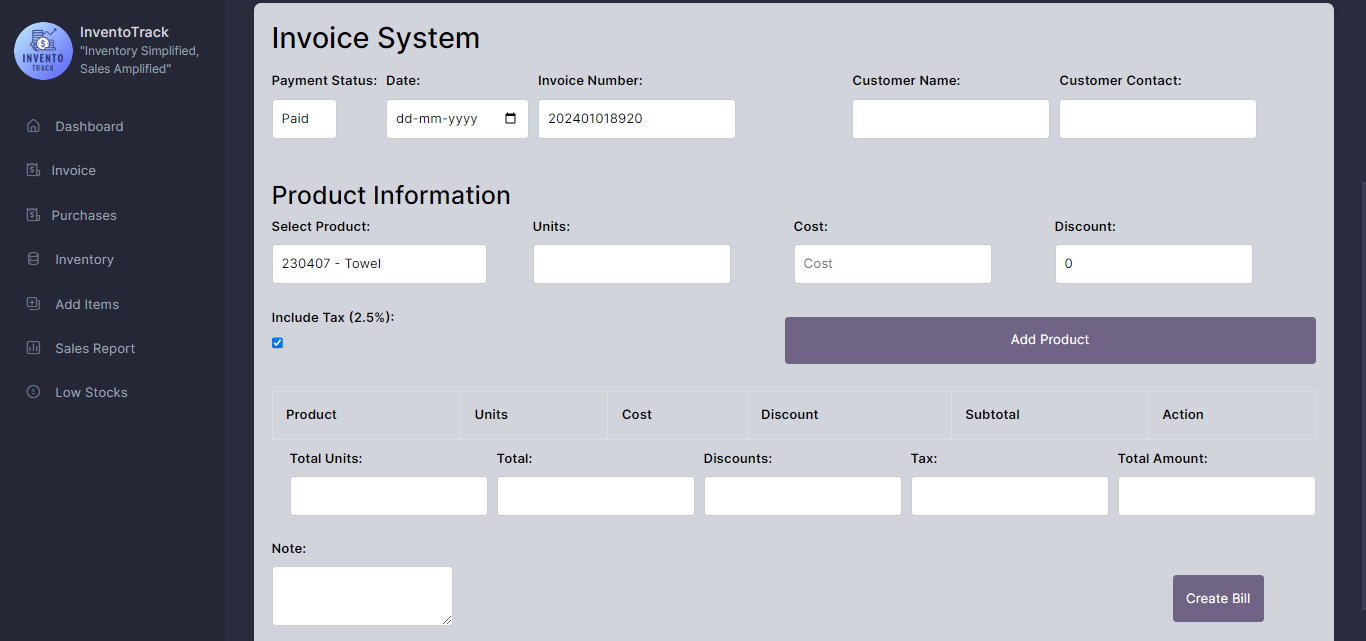Click the Low Stocks alert icon
Image resolution: width=1366 pixels, height=641 pixels.
pyautogui.click(x=33, y=392)
